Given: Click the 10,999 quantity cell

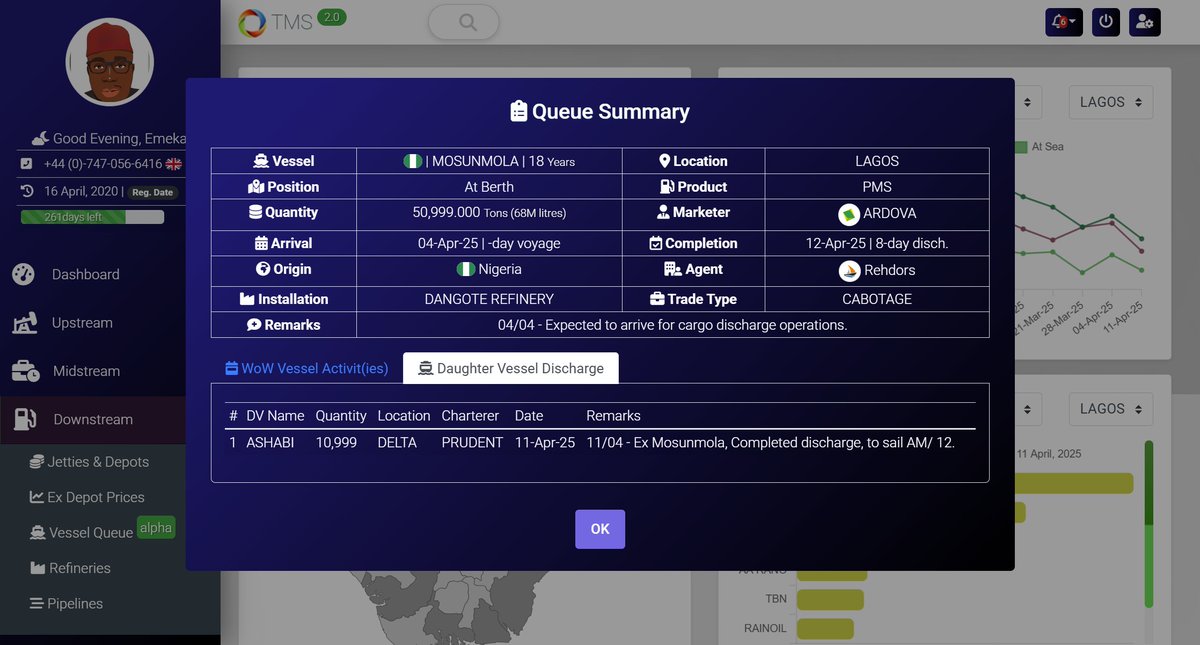Looking at the screenshot, I should coord(336,442).
